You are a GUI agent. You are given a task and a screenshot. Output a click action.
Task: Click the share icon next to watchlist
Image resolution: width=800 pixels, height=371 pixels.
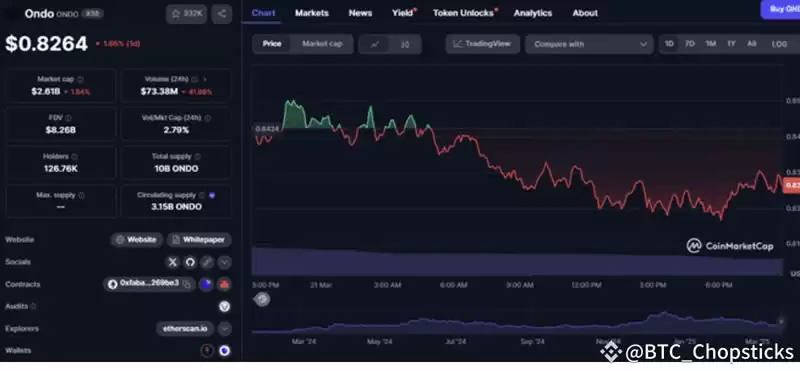[x=221, y=14]
